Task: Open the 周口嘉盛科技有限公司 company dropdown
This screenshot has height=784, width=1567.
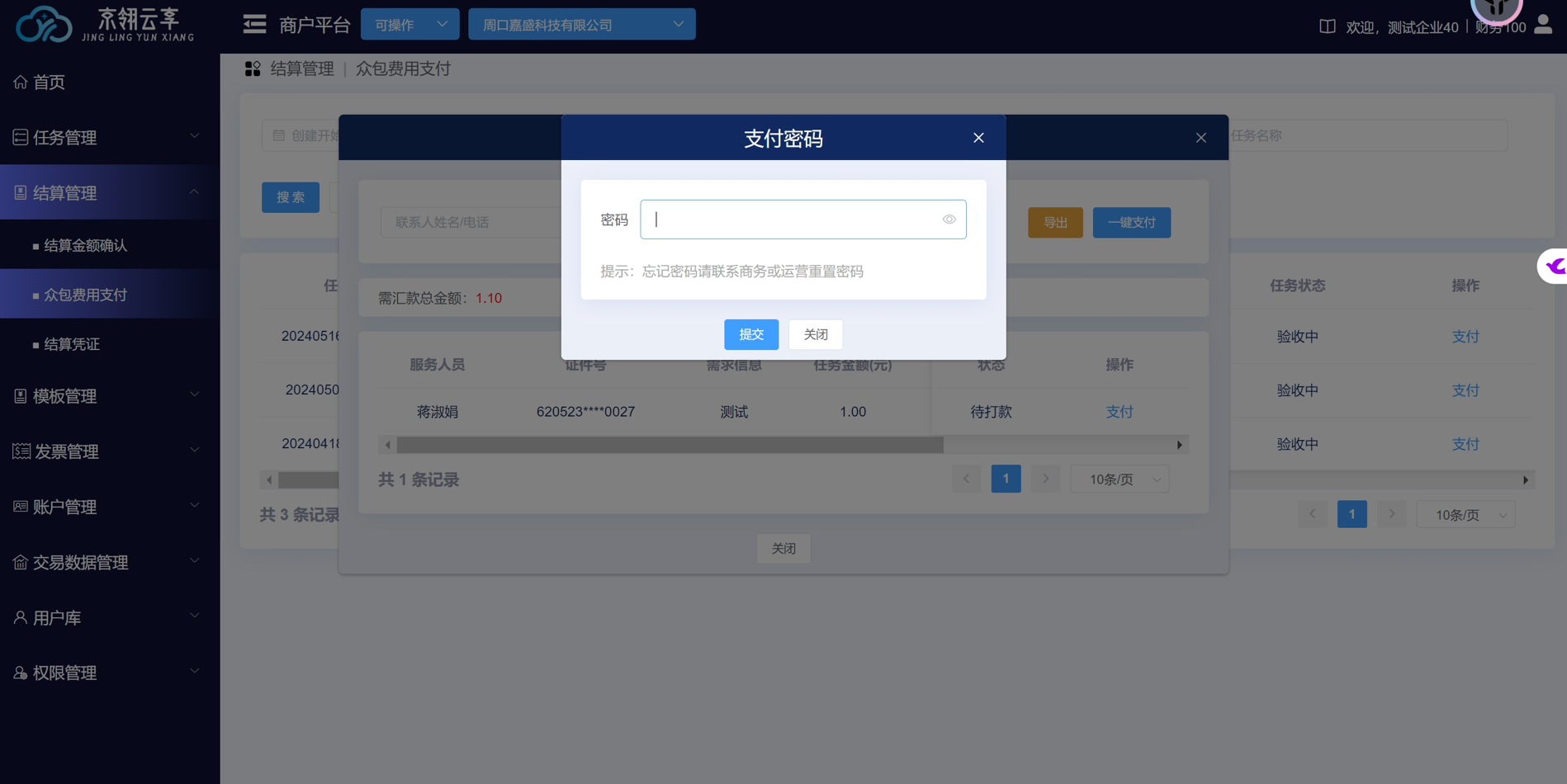Action: click(x=581, y=25)
